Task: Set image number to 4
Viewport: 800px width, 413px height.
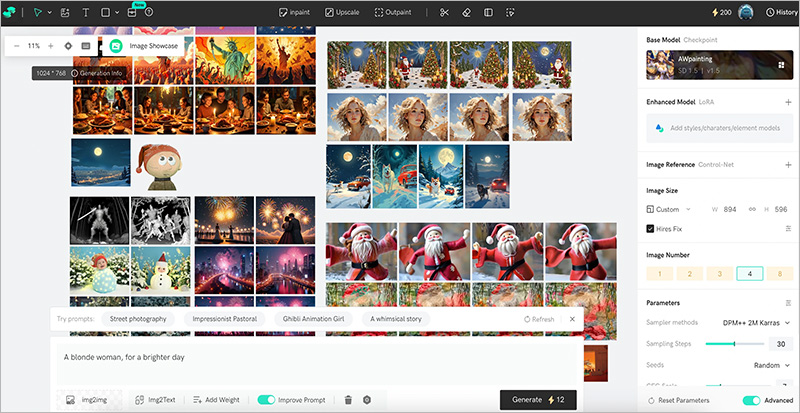Action: (x=749, y=274)
